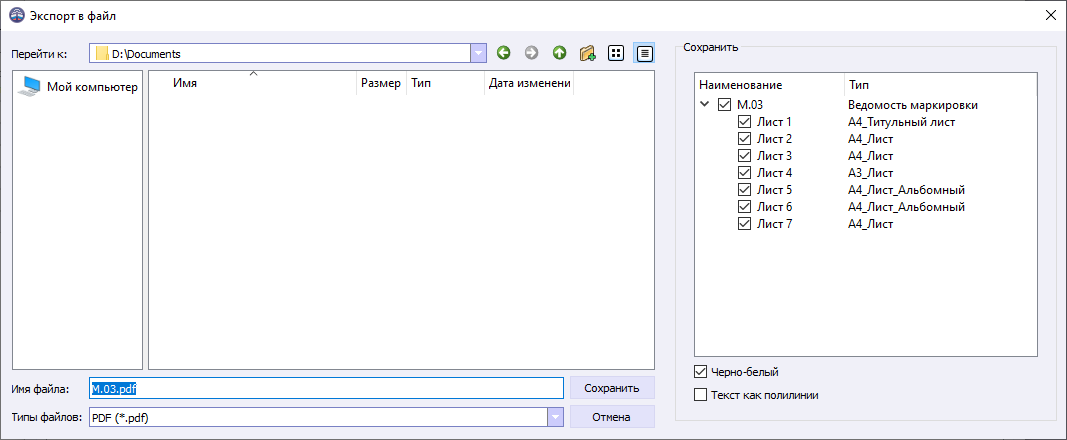Screen dimensions: 1067x440
Task: Uncheck Лист 5 checkbox
Action: (x=744, y=190)
